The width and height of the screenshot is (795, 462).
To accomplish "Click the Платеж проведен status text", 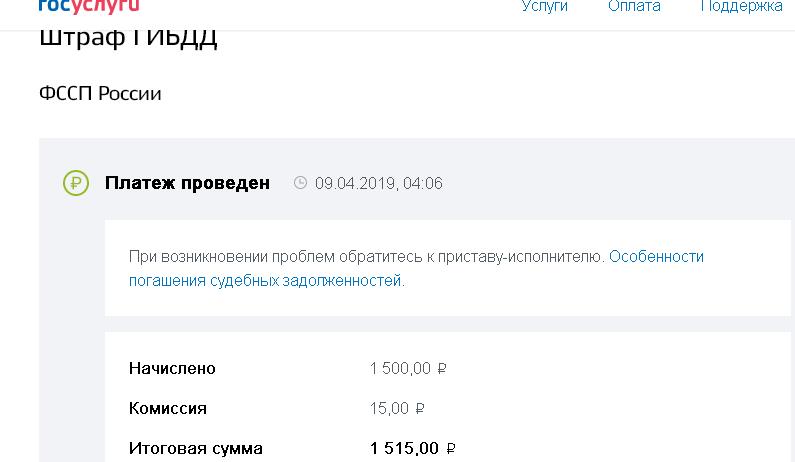I will coord(187,183).
